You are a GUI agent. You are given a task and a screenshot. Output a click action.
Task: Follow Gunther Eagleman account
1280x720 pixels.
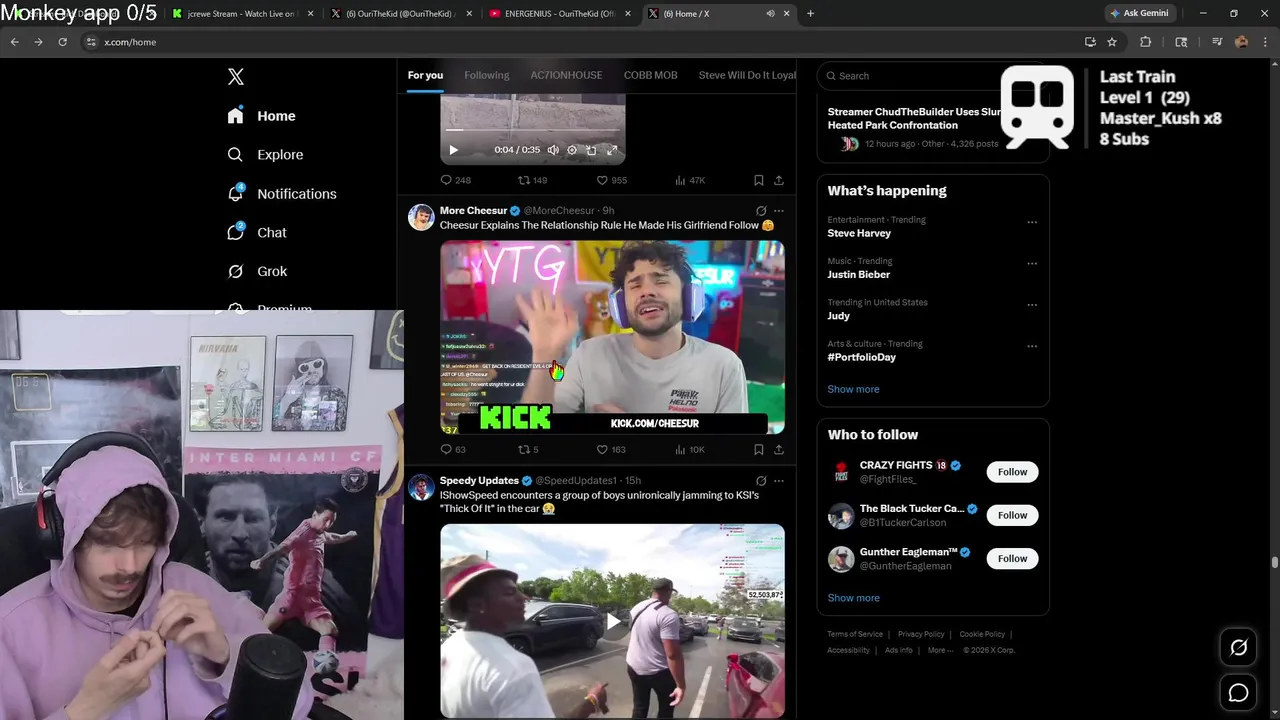[x=1012, y=558]
